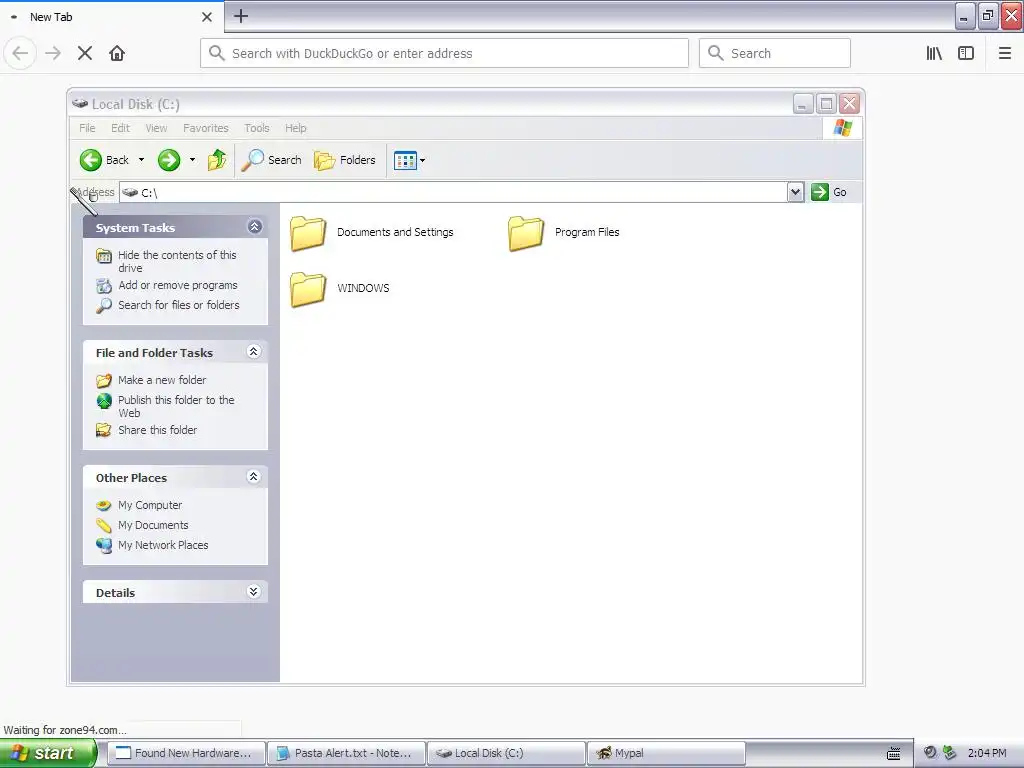
Task: Collapse the System Tasks panel
Action: click(x=254, y=227)
